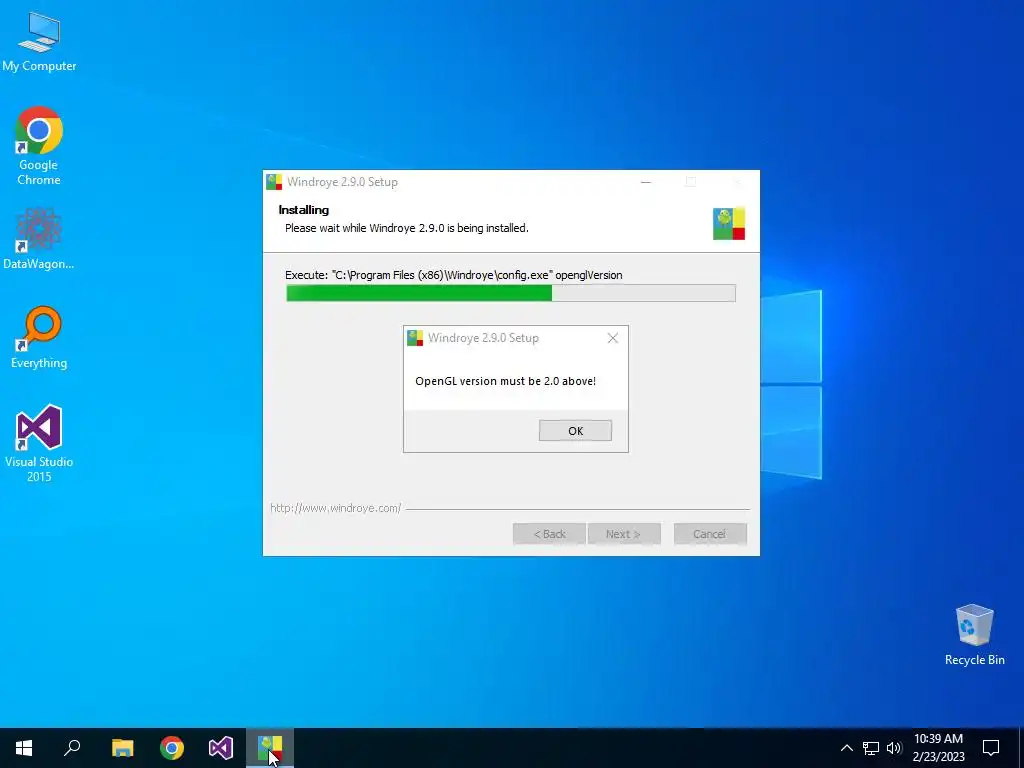The width and height of the screenshot is (1024, 768).
Task: Click Windroye icon in OpenGL dialog title
Action: (x=415, y=338)
